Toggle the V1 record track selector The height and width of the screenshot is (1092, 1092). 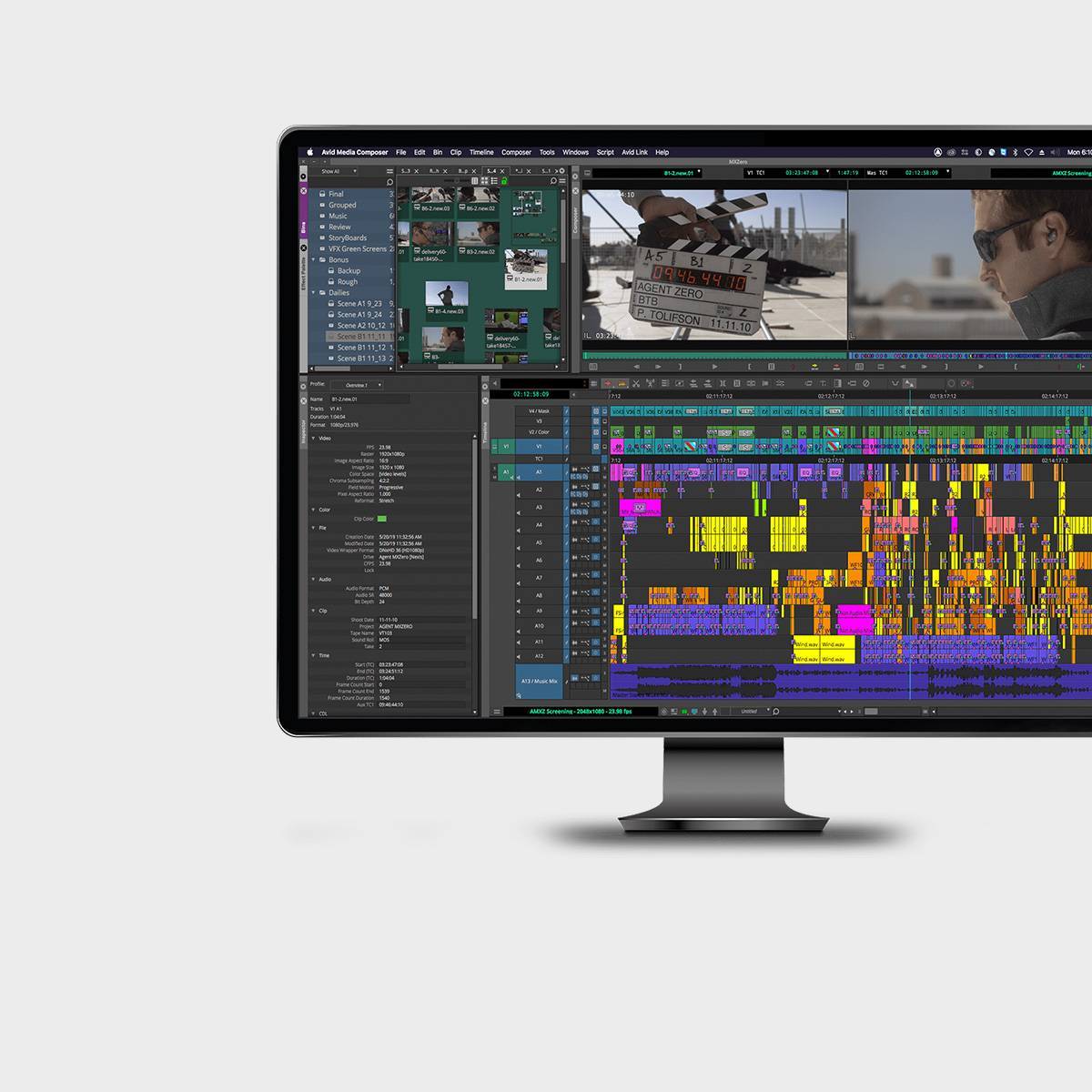tap(539, 447)
